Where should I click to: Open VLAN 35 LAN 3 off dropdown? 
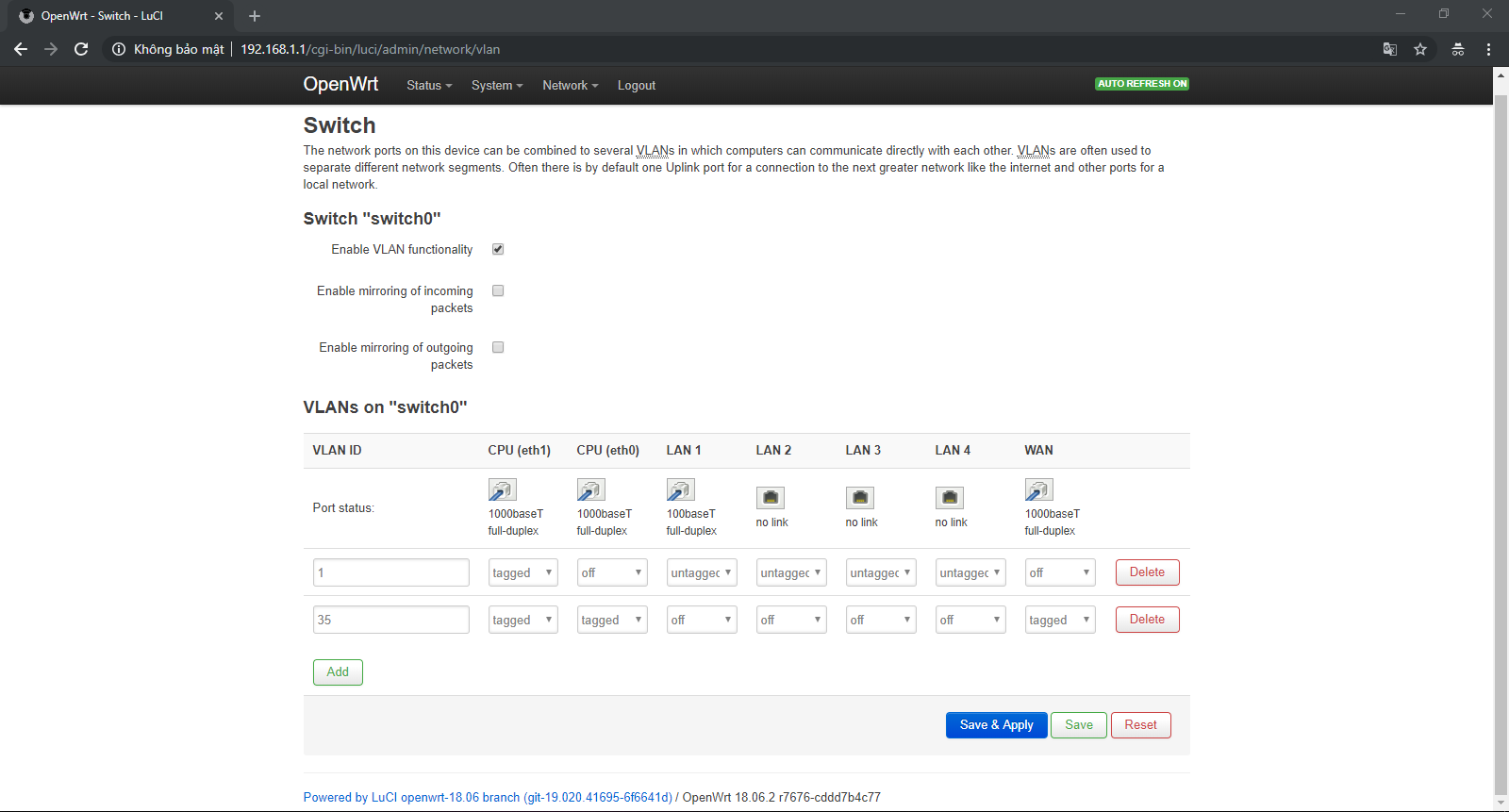point(881,620)
